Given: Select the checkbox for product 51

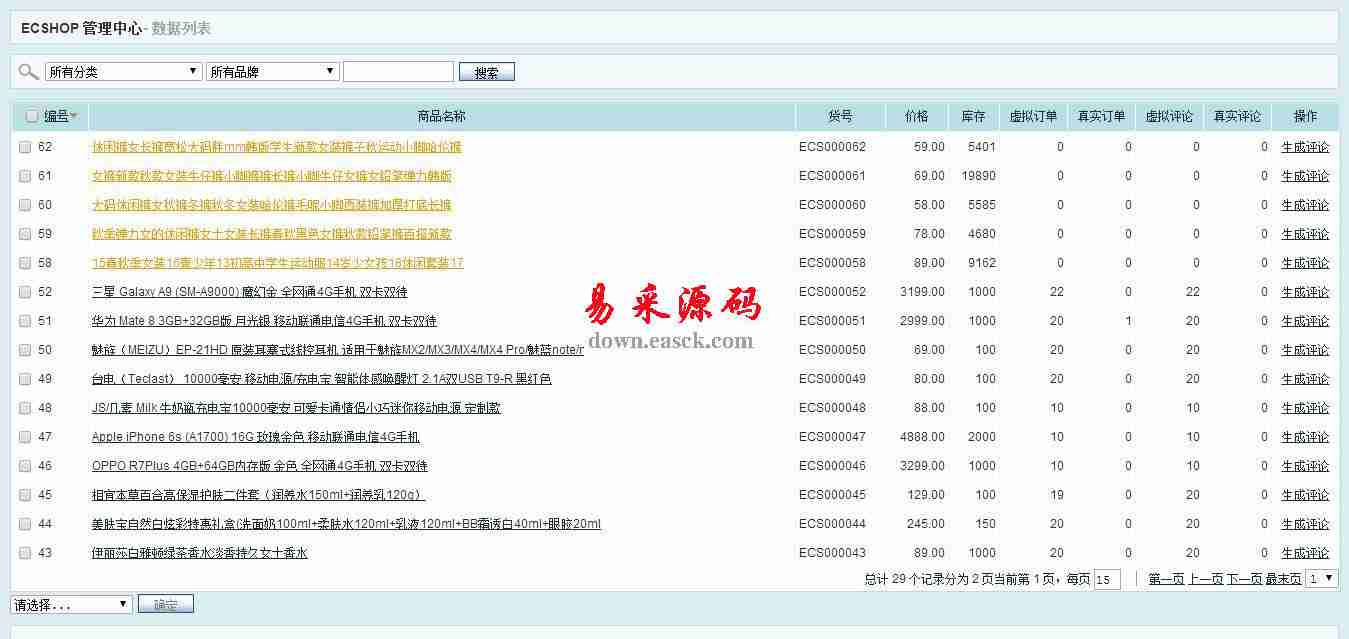Looking at the screenshot, I should pos(25,321).
